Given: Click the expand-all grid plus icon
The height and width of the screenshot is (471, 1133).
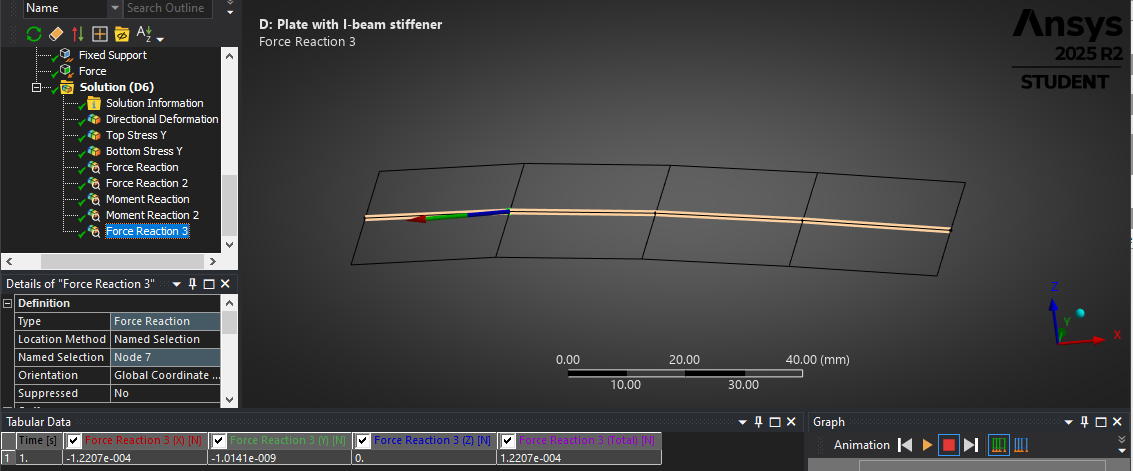Looking at the screenshot, I should coord(100,33).
